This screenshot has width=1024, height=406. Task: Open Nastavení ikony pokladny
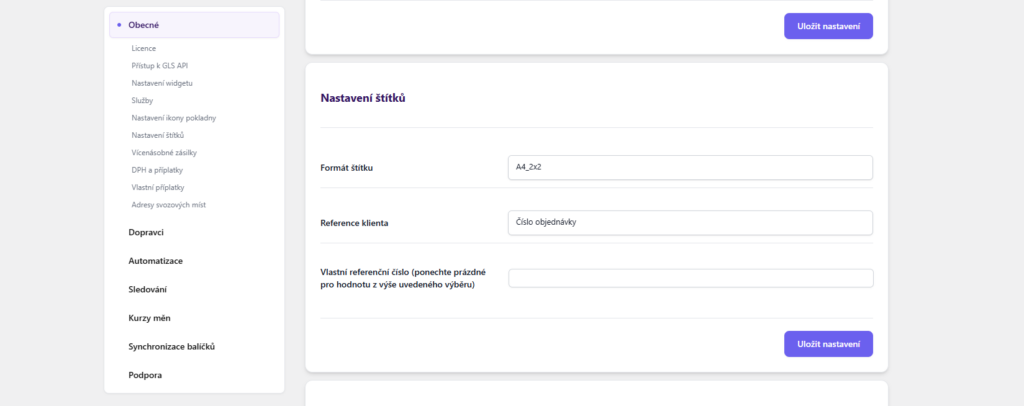[x=174, y=118]
